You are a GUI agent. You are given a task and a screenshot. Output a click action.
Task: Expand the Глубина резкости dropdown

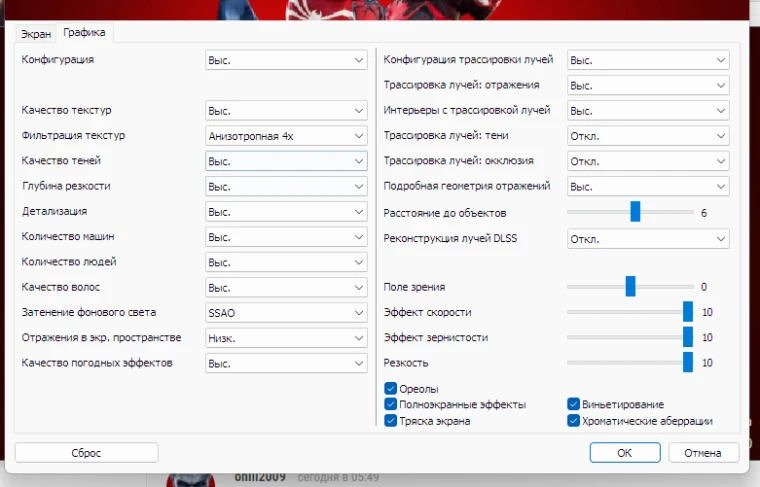[x=286, y=186]
